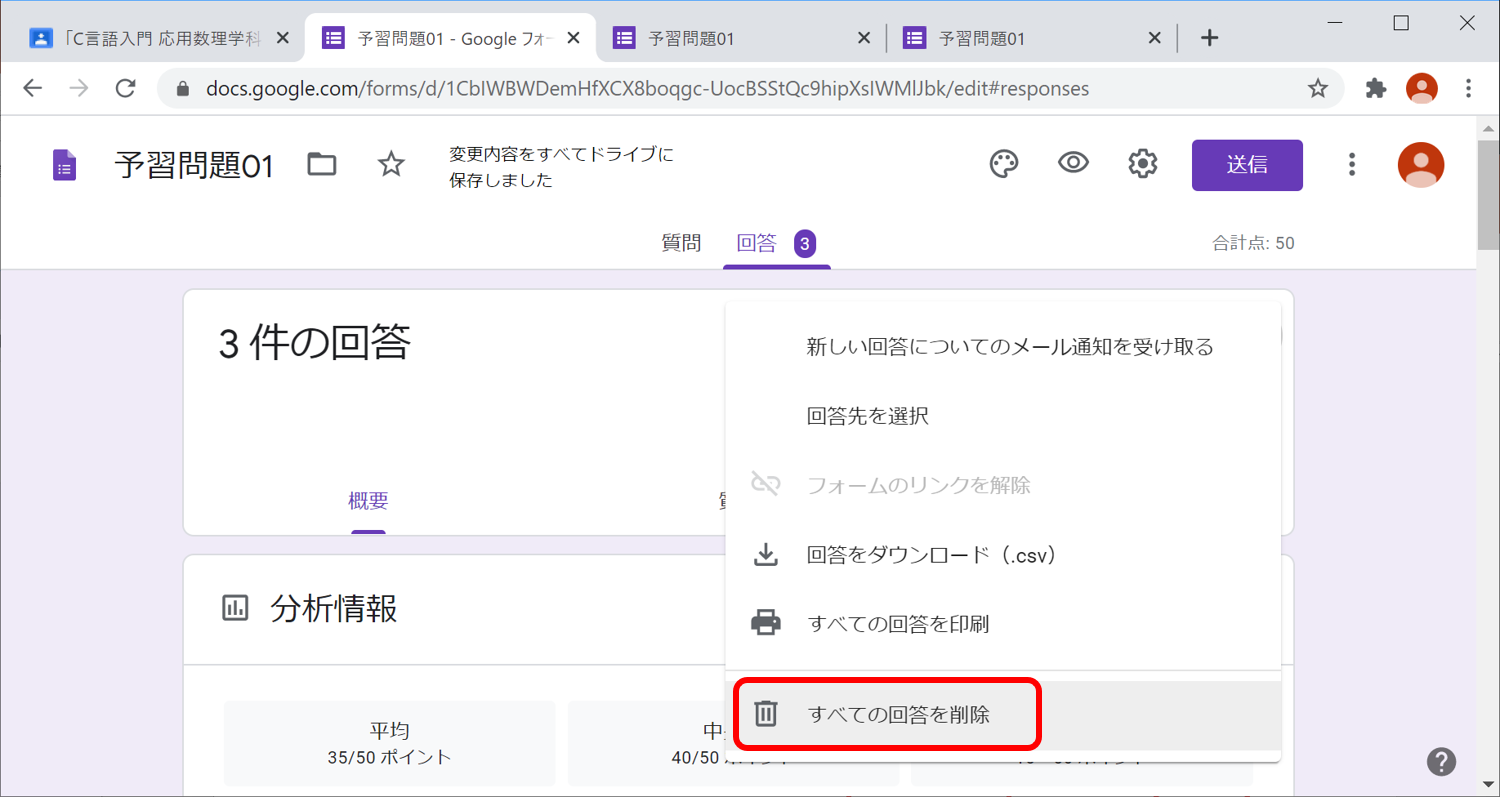1500x797 pixels.
Task: Select すべての回答を印刷 from menu
Action: [x=897, y=624]
